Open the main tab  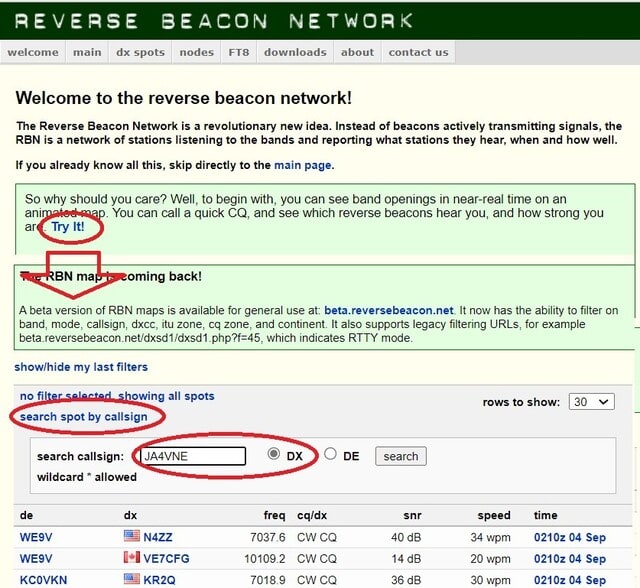coord(87,52)
